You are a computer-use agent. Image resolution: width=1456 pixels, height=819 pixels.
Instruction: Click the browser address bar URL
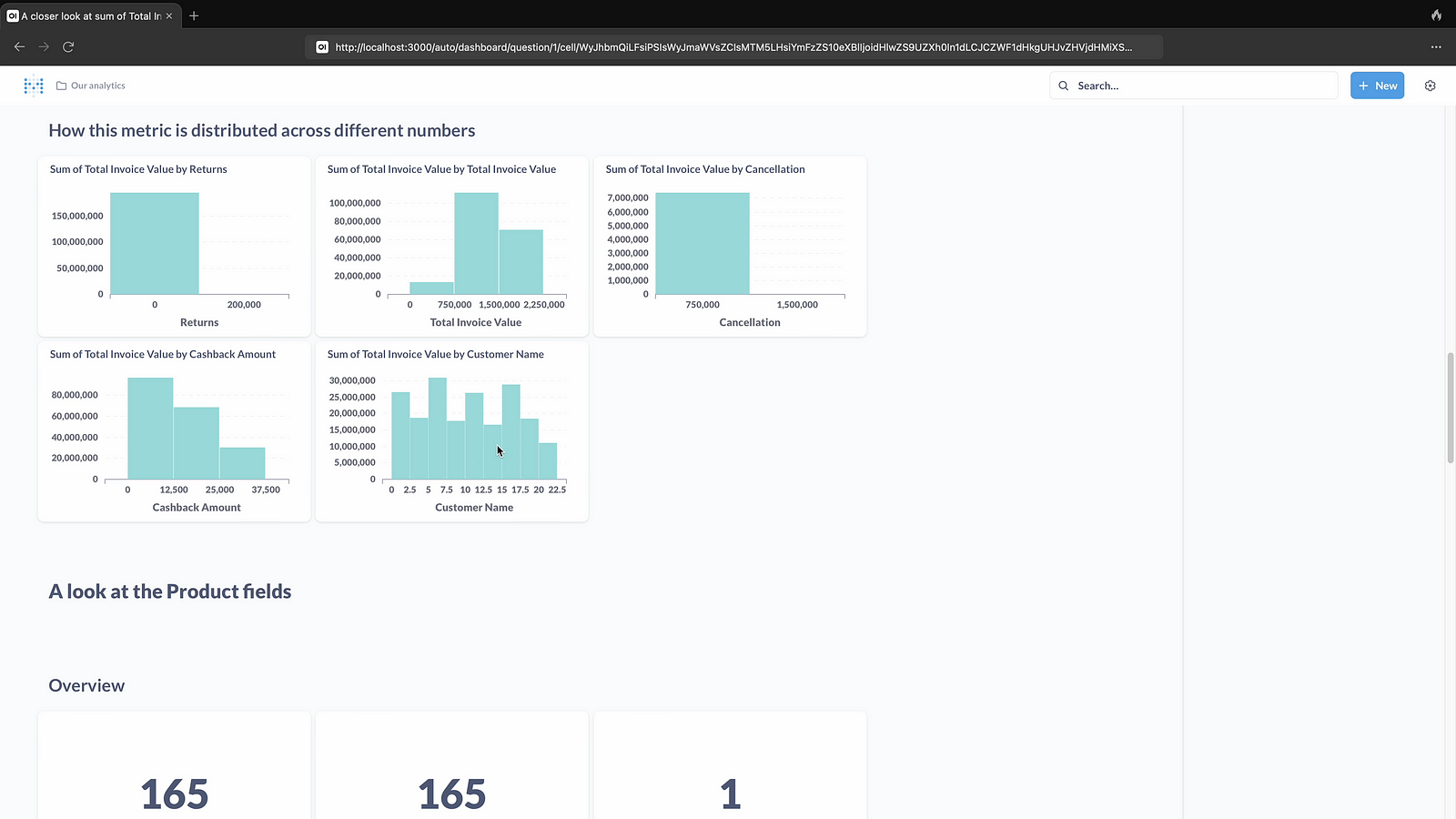tap(733, 47)
